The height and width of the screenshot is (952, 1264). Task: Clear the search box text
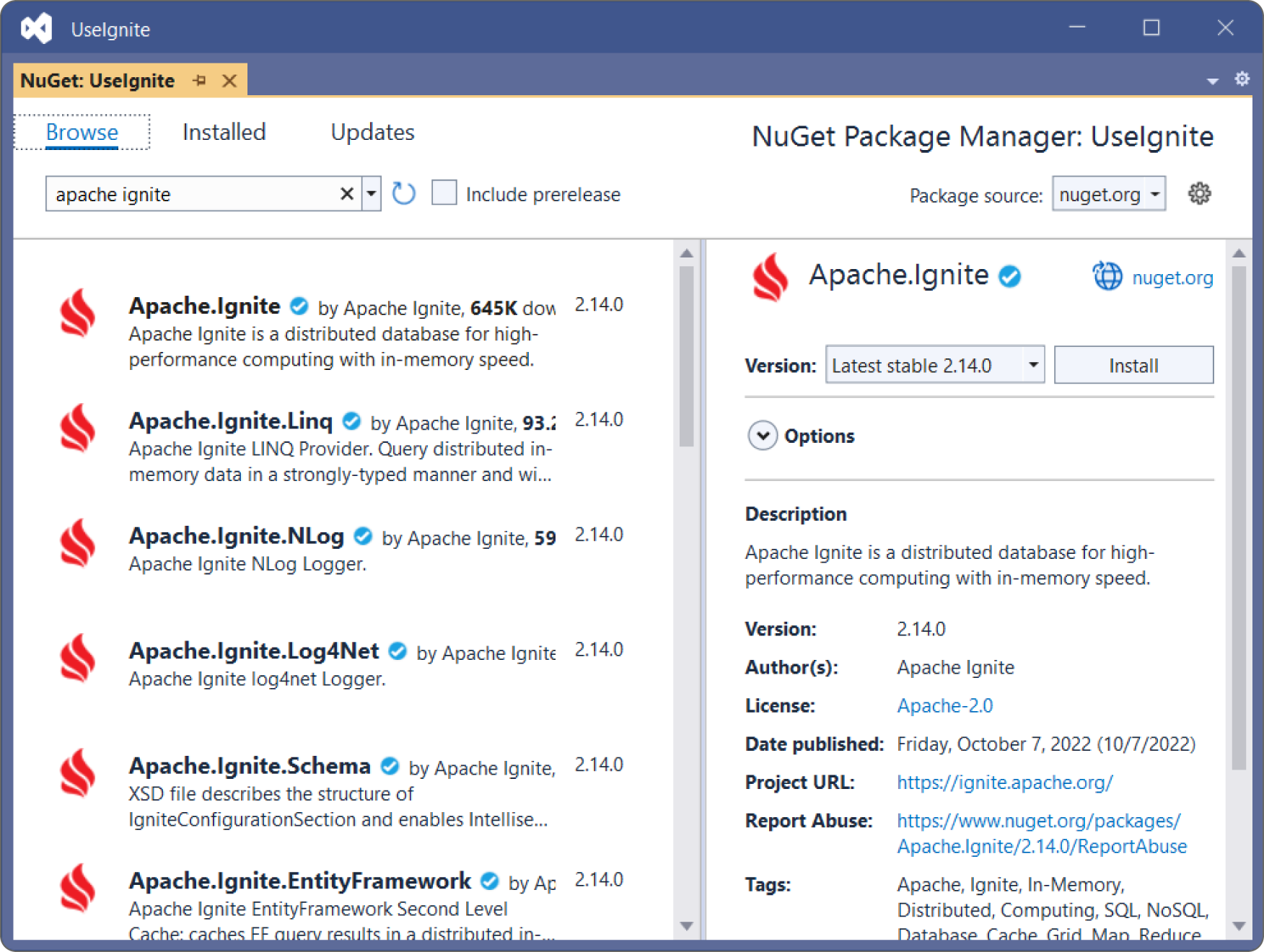pyautogui.click(x=347, y=193)
